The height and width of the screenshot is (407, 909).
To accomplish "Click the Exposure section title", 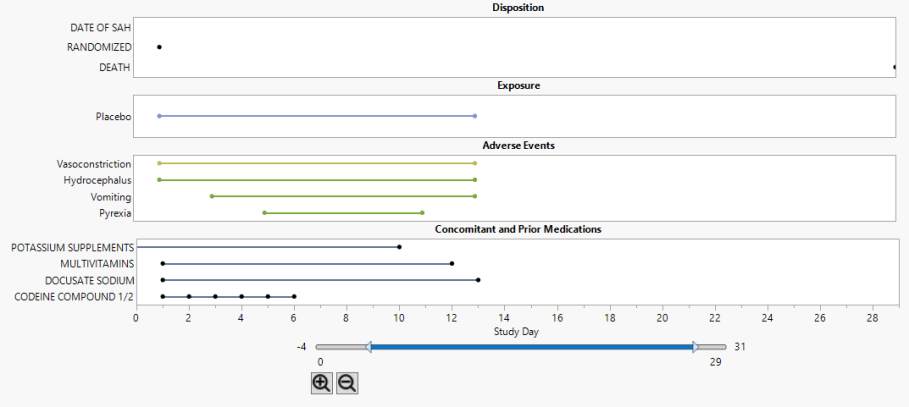I will [x=518, y=85].
